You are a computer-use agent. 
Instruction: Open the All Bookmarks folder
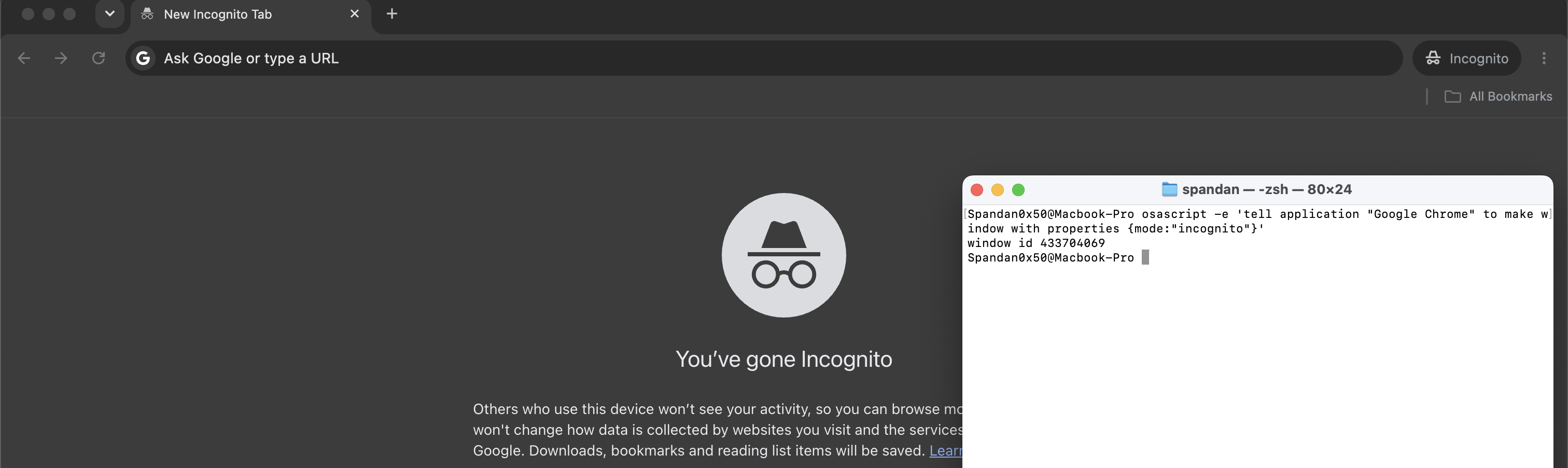(x=1499, y=97)
